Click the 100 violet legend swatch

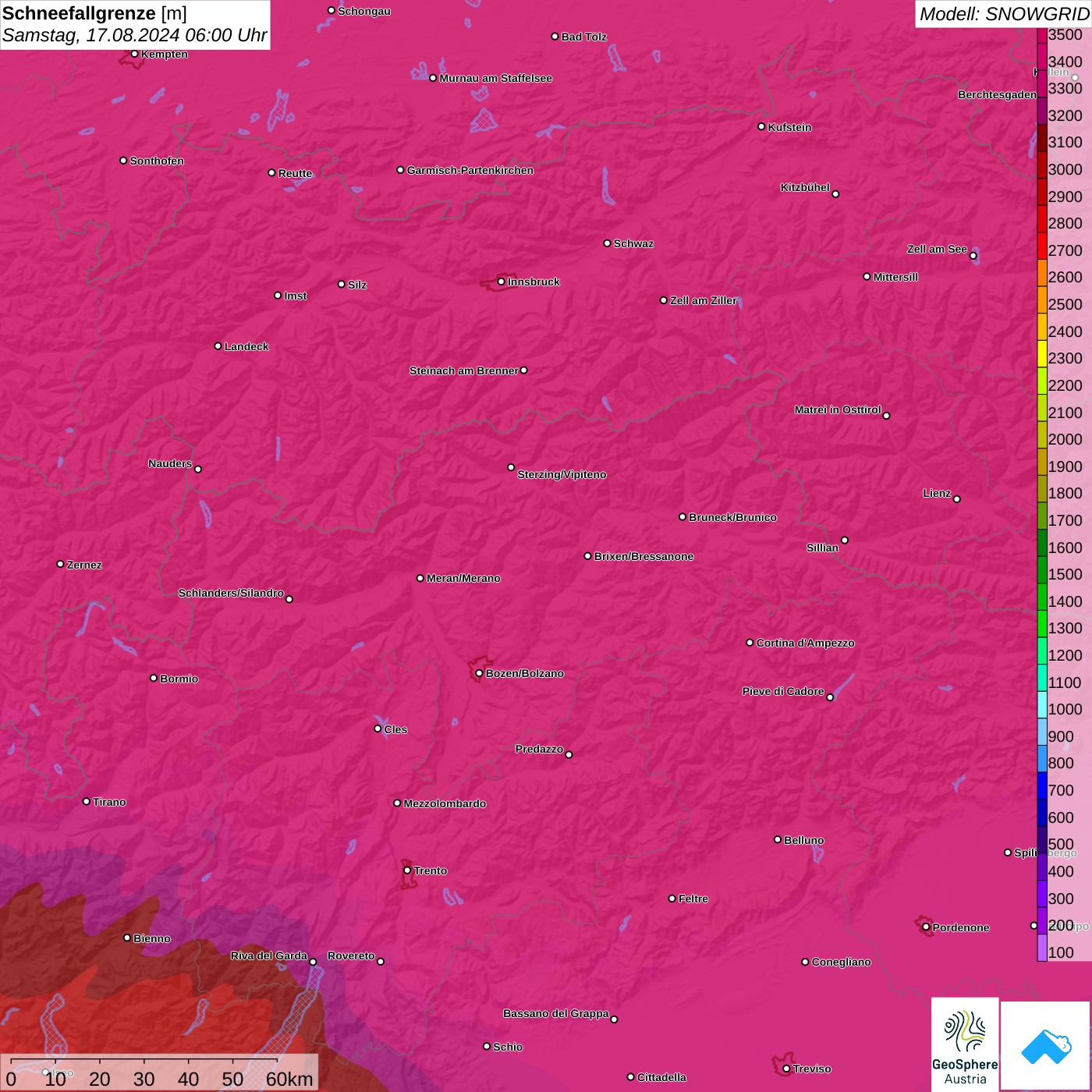tap(1042, 948)
